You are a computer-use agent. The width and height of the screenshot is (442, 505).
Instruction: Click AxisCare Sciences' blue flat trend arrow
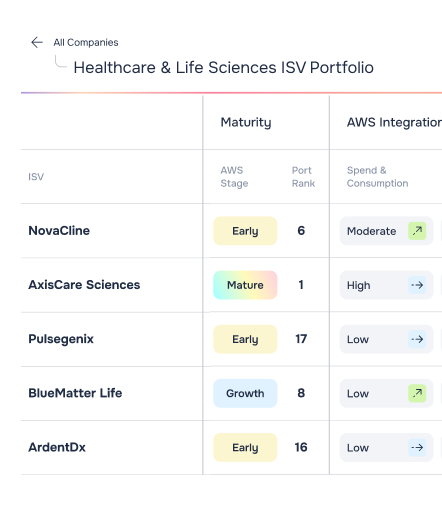pos(417,285)
